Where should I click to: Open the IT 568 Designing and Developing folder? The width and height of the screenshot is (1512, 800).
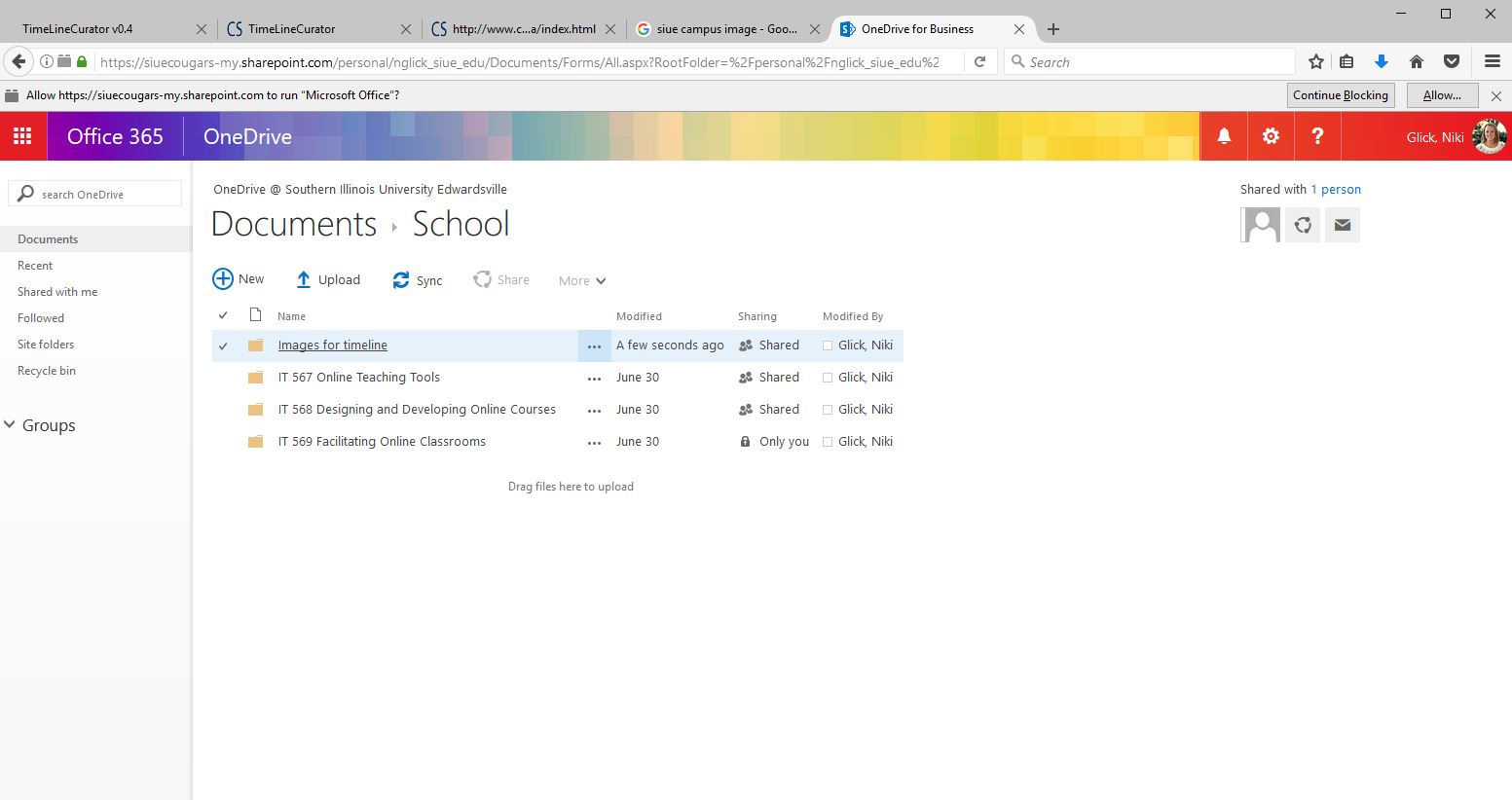coord(417,410)
